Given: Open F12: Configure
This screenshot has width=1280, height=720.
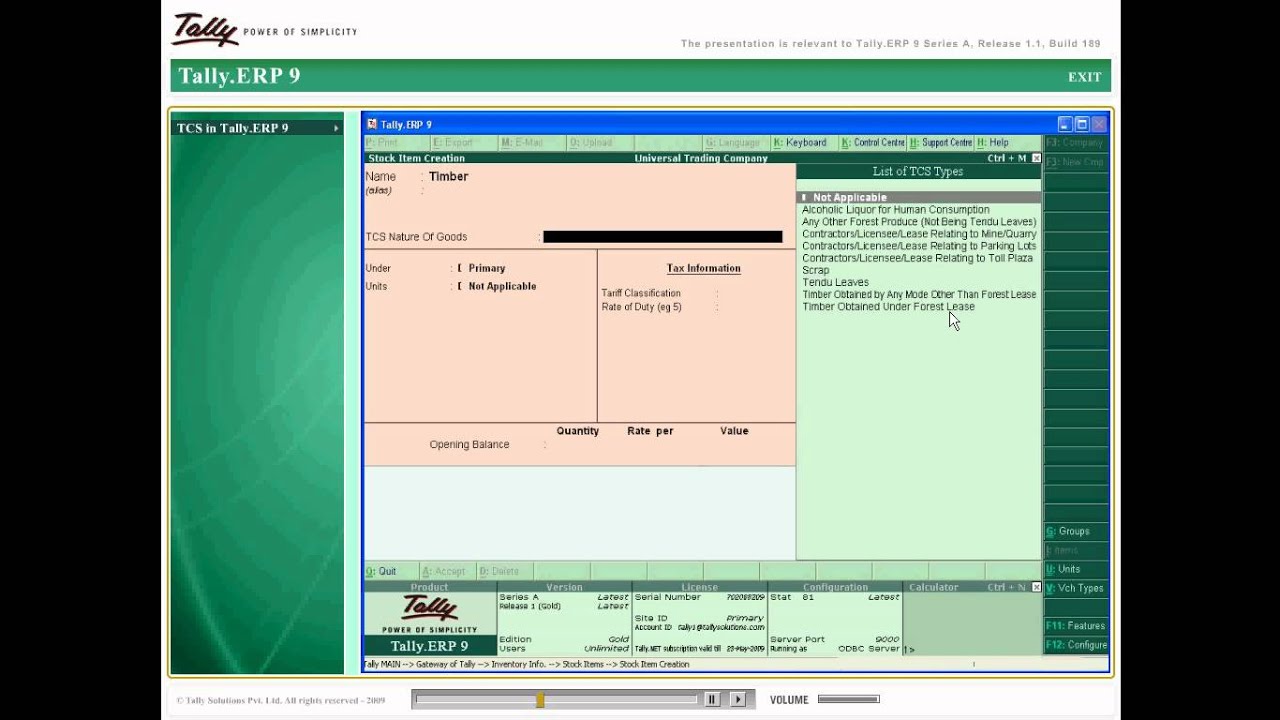Looking at the screenshot, I should (1075, 645).
